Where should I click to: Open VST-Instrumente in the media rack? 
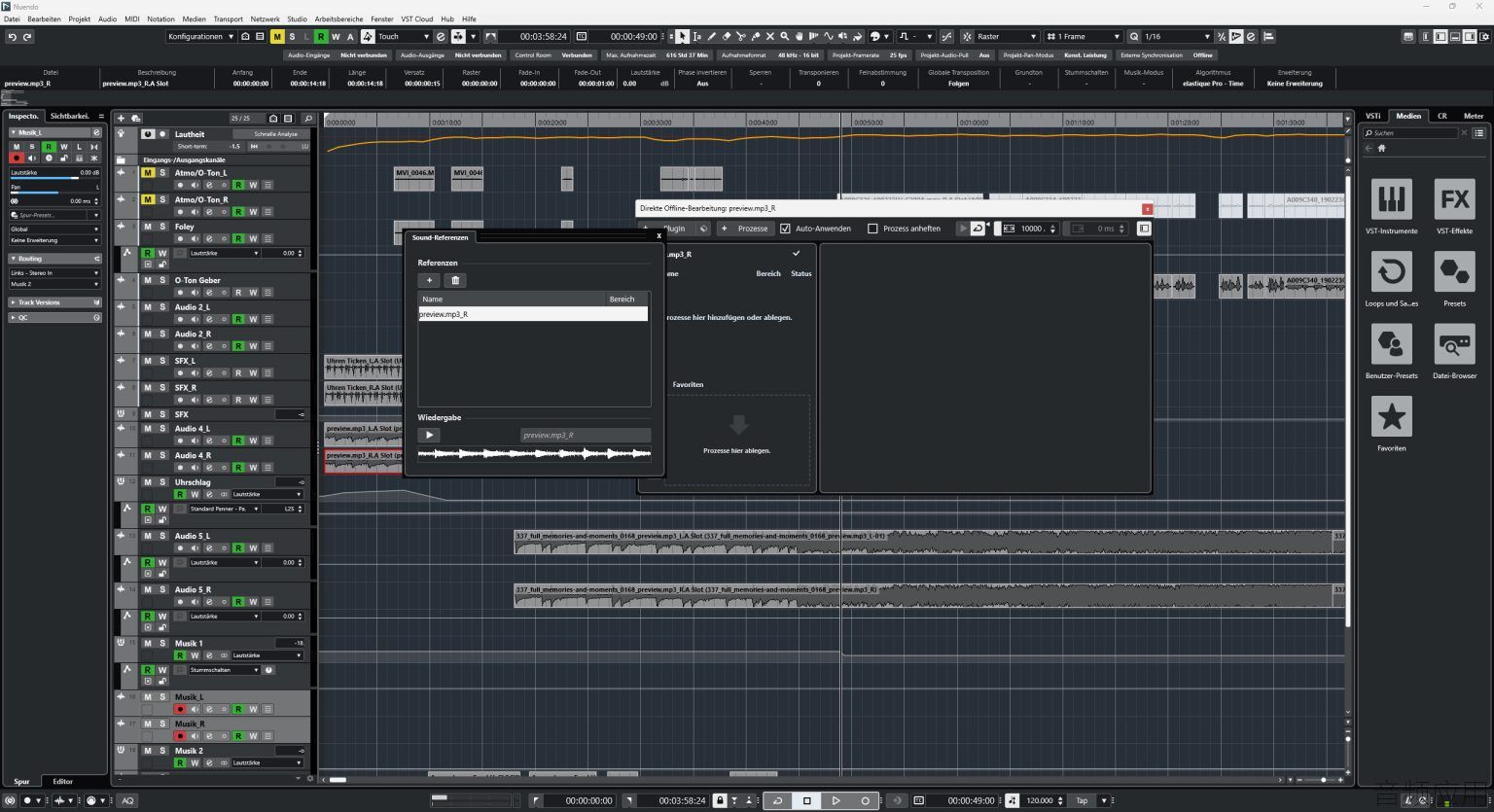1391,206
